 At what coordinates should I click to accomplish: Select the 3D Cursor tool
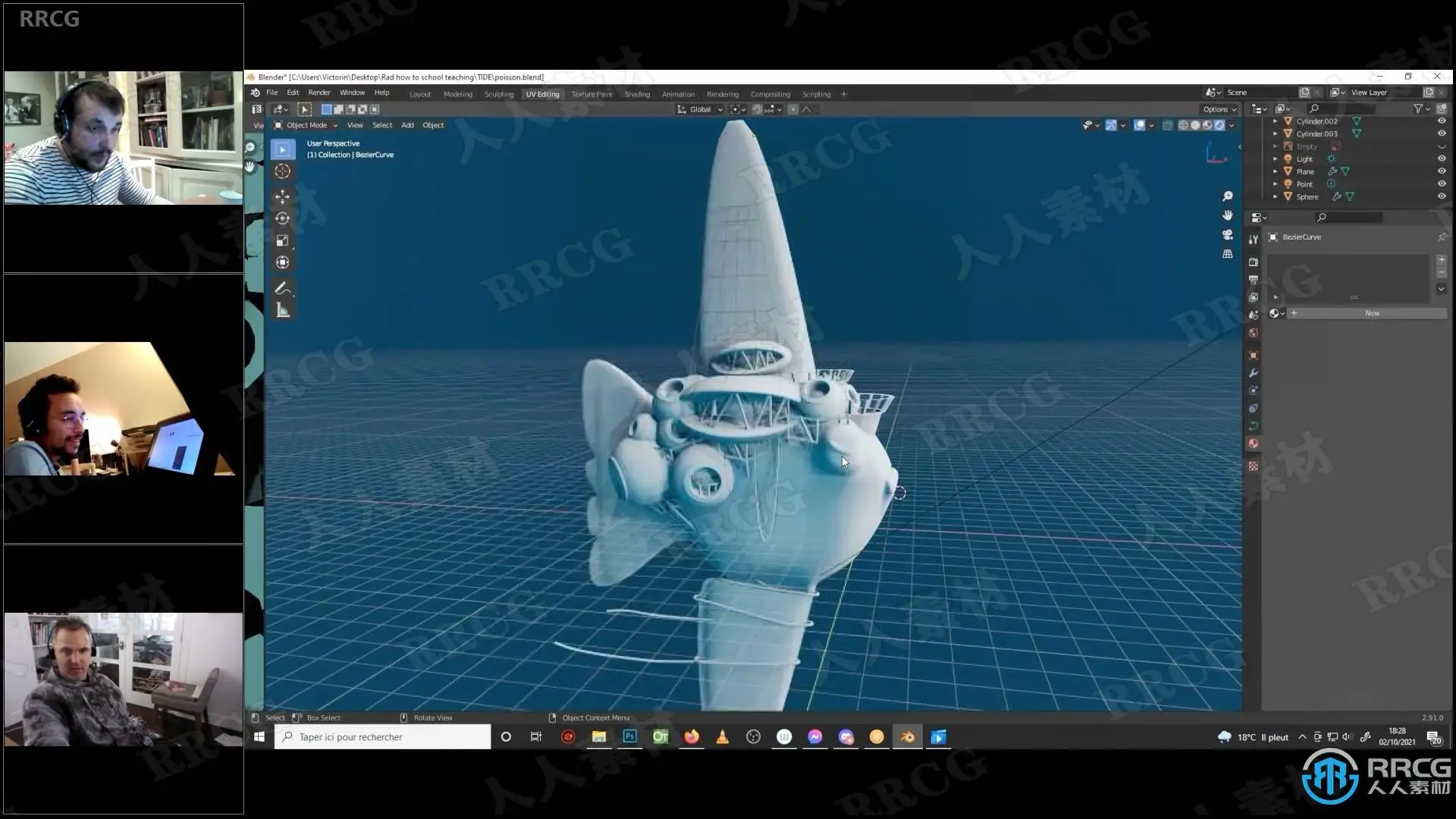point(282,171)
